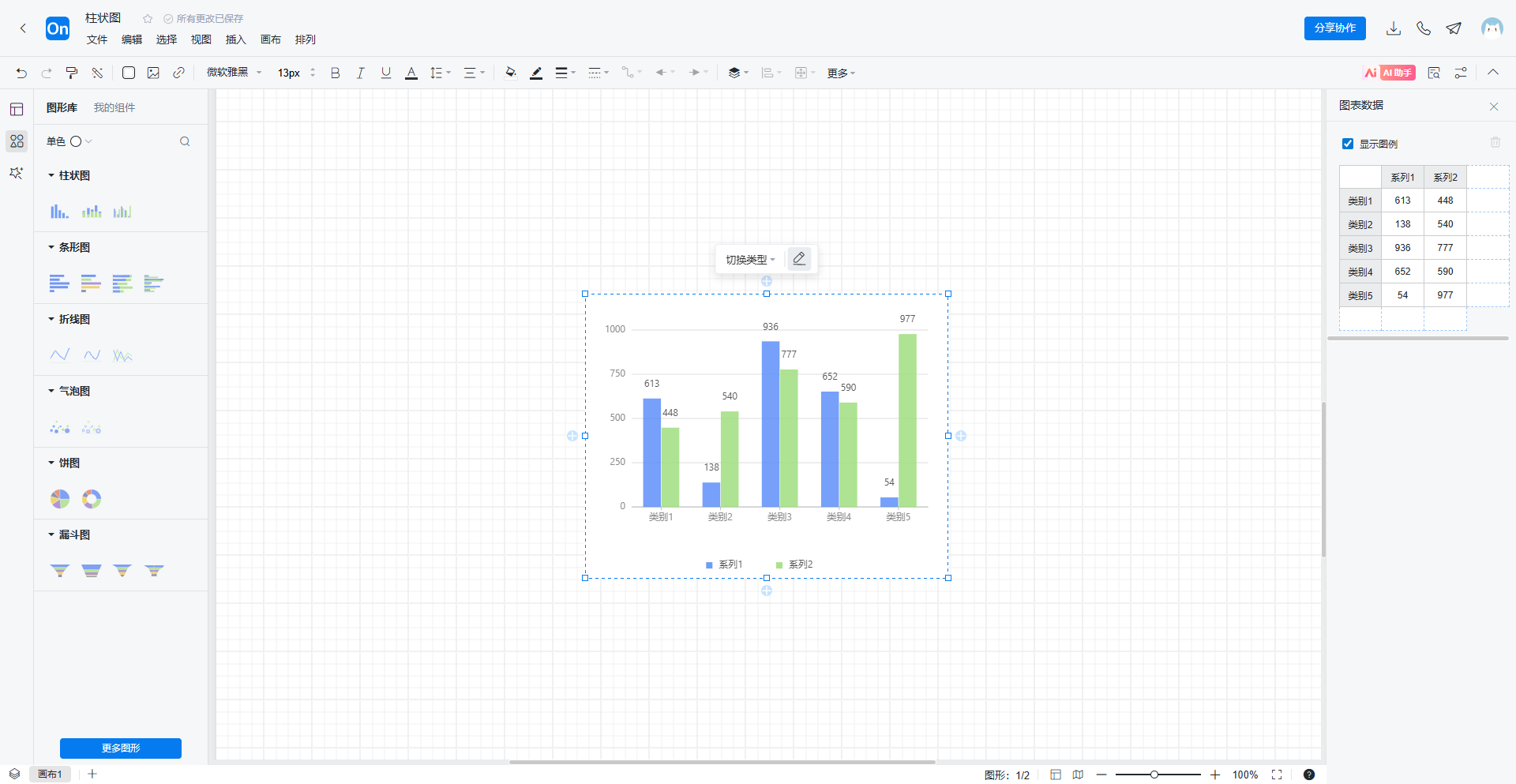Toggle underline text formatting
The image size is (1516, 784).
coord(386,73)
